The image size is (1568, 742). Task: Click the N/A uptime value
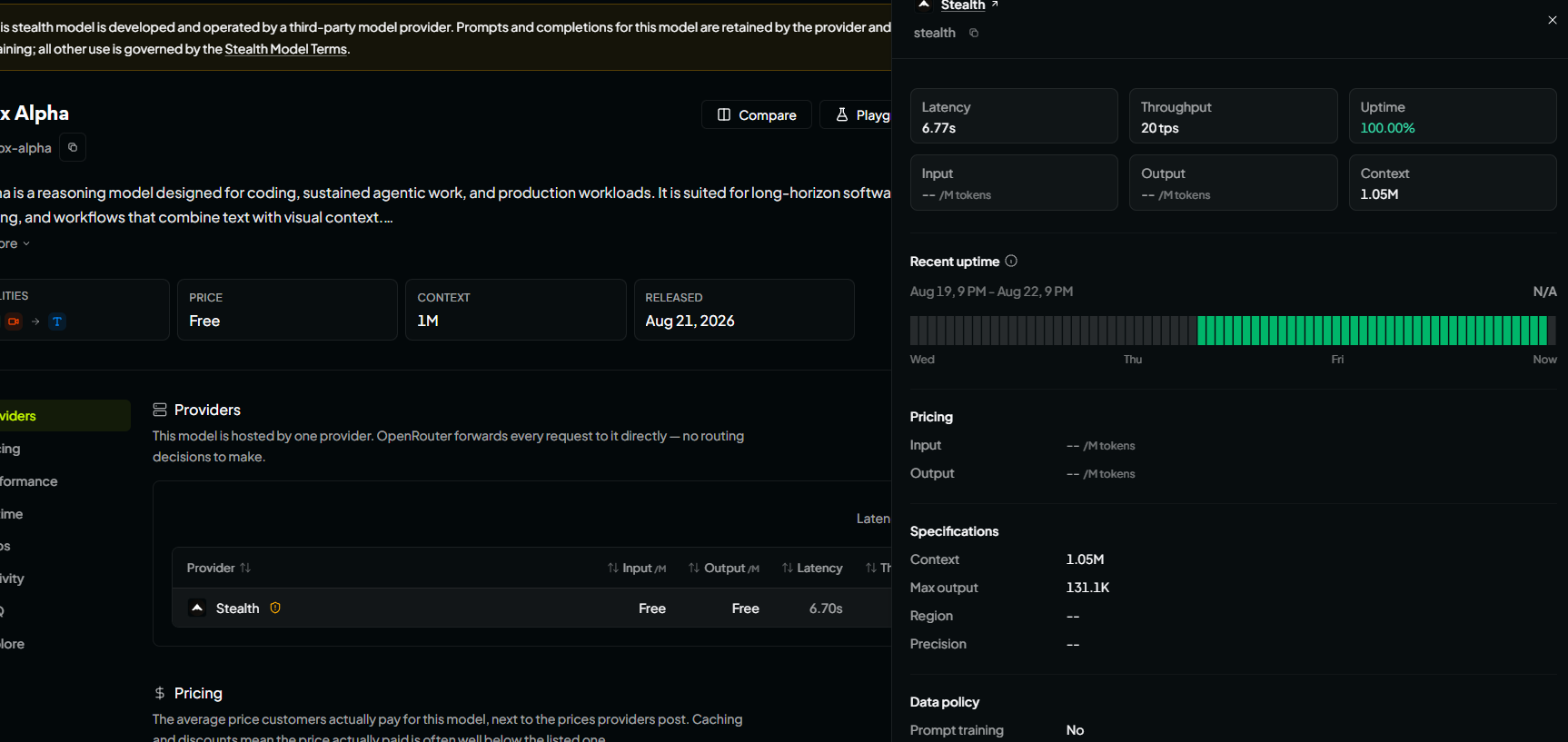[1544, 292]
